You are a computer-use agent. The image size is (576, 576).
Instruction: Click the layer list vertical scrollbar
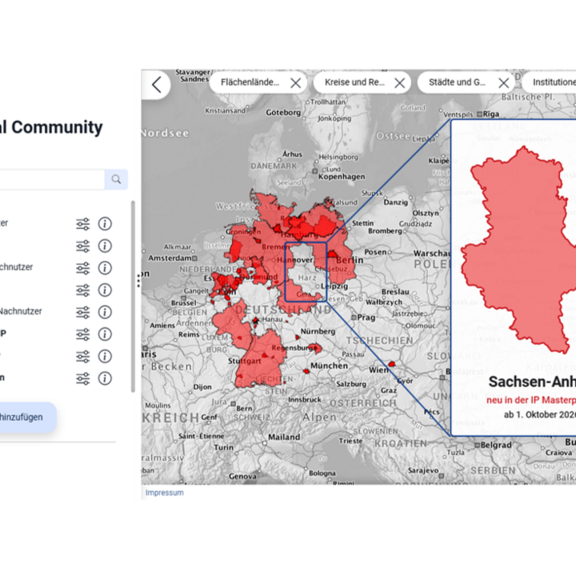133,296
